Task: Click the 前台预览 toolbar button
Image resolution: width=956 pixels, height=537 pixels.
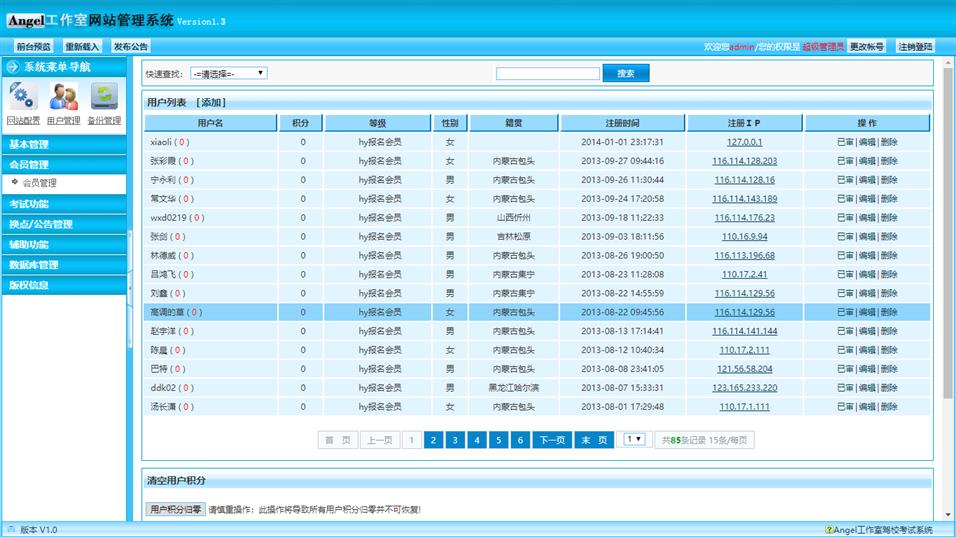Action: (x=34, y=46)
